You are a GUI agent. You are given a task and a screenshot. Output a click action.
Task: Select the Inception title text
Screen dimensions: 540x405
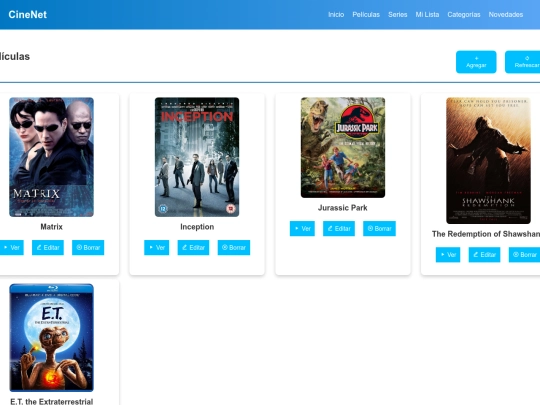pyautogui.click(x=197, y=227)
